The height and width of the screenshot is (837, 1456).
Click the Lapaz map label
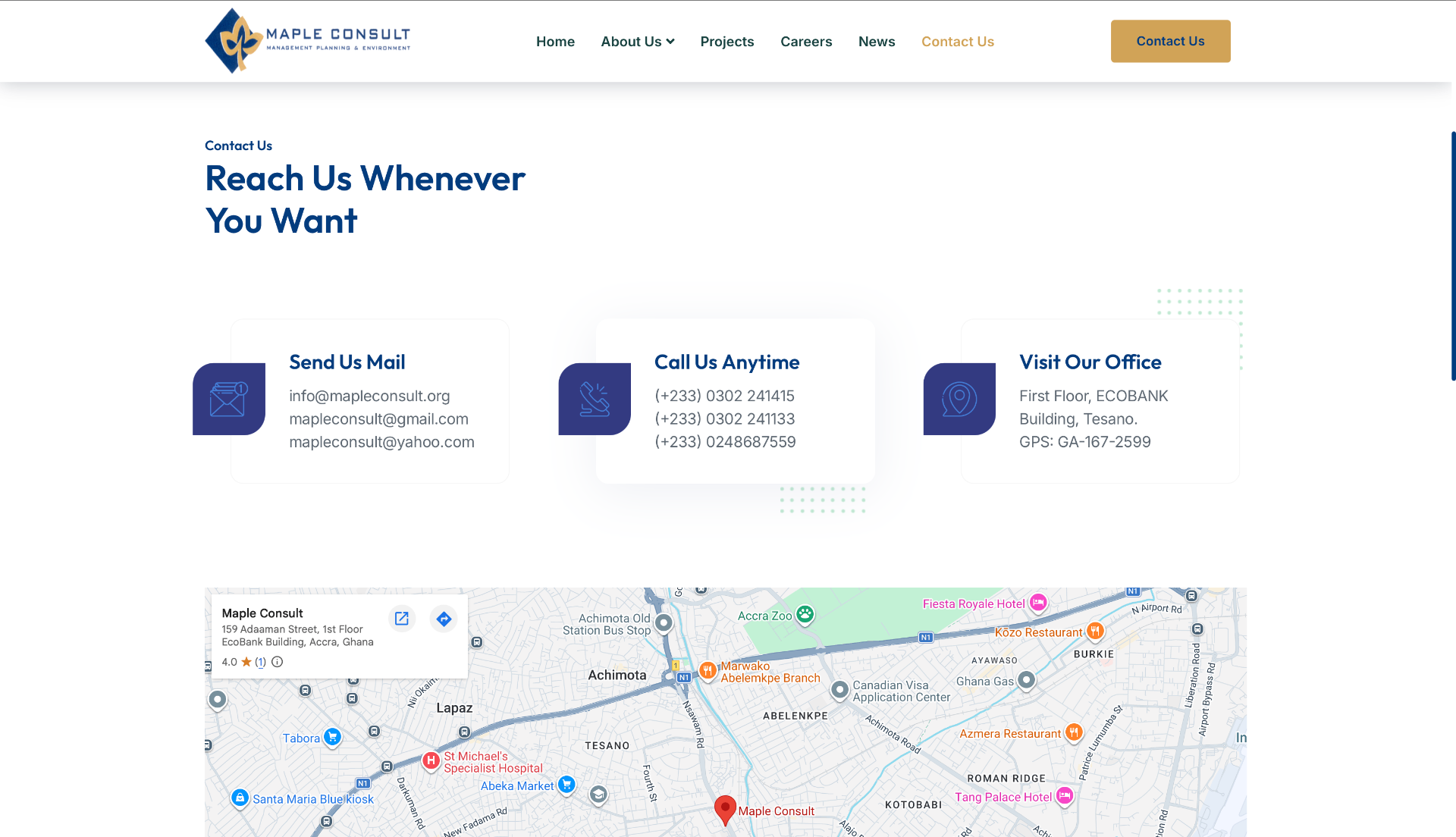tap(454, 708)
